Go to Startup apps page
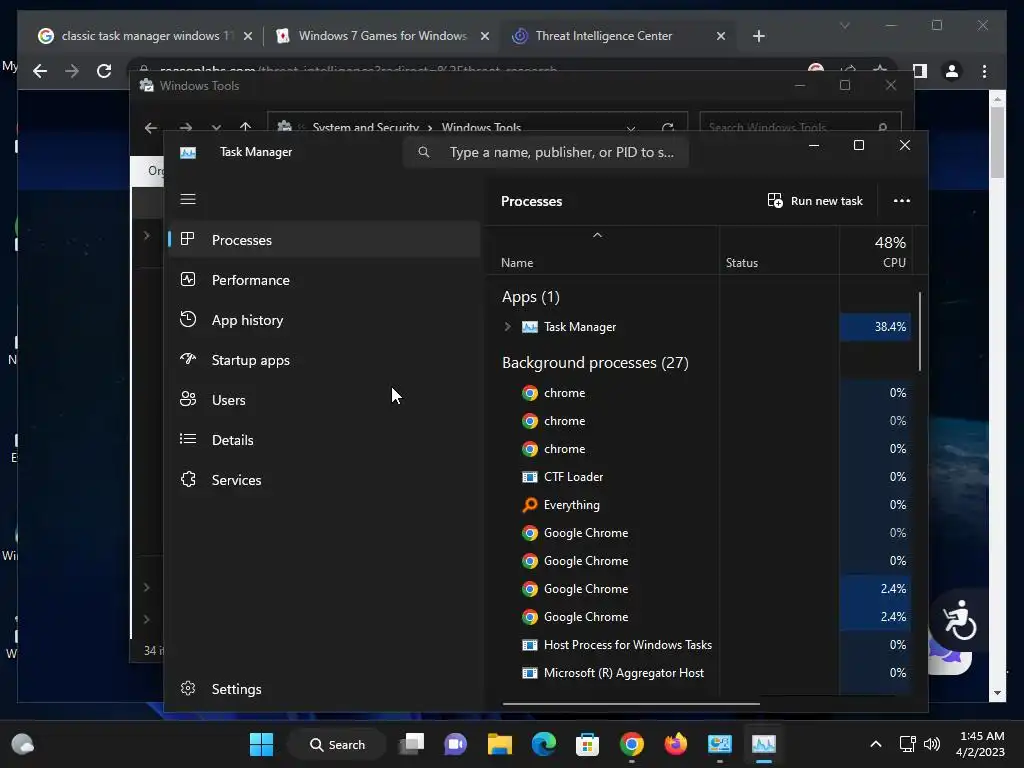Image resolution: width=1024 pixels, height=768 pixels. click(x=325, y=360)
